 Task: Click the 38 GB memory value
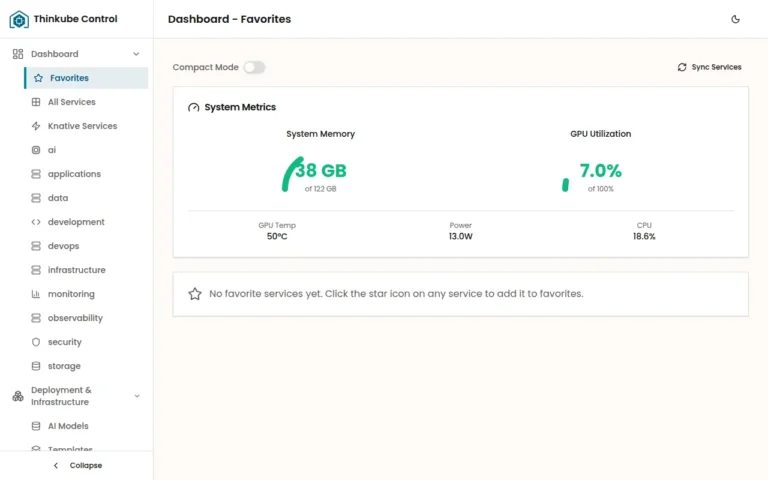[x=321, y=170]
